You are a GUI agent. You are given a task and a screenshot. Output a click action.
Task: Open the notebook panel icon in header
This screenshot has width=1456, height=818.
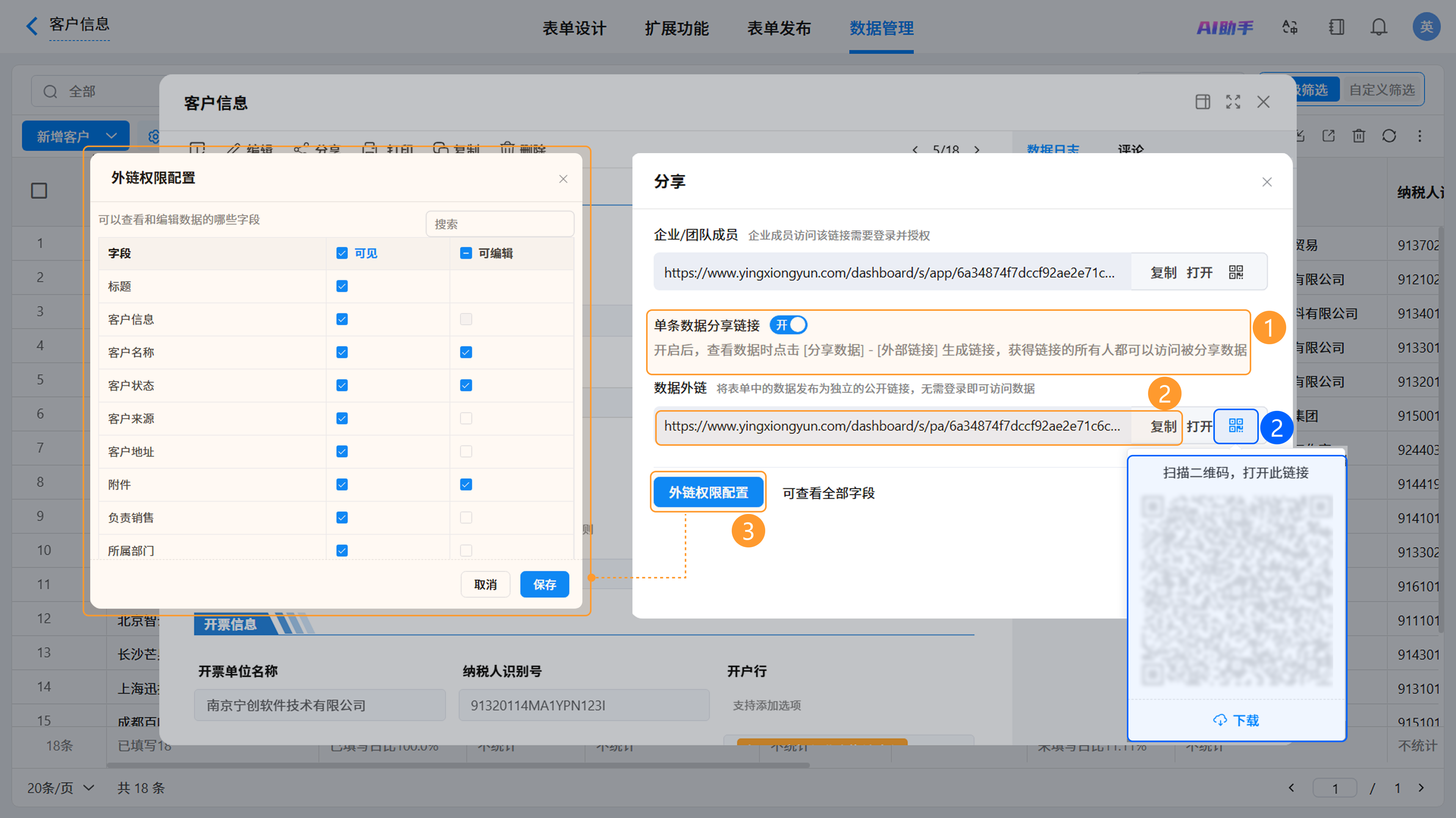point(1337,27)
